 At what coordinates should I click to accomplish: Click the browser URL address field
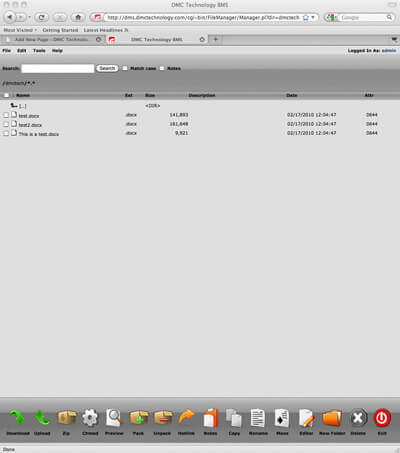pos(203,17)
